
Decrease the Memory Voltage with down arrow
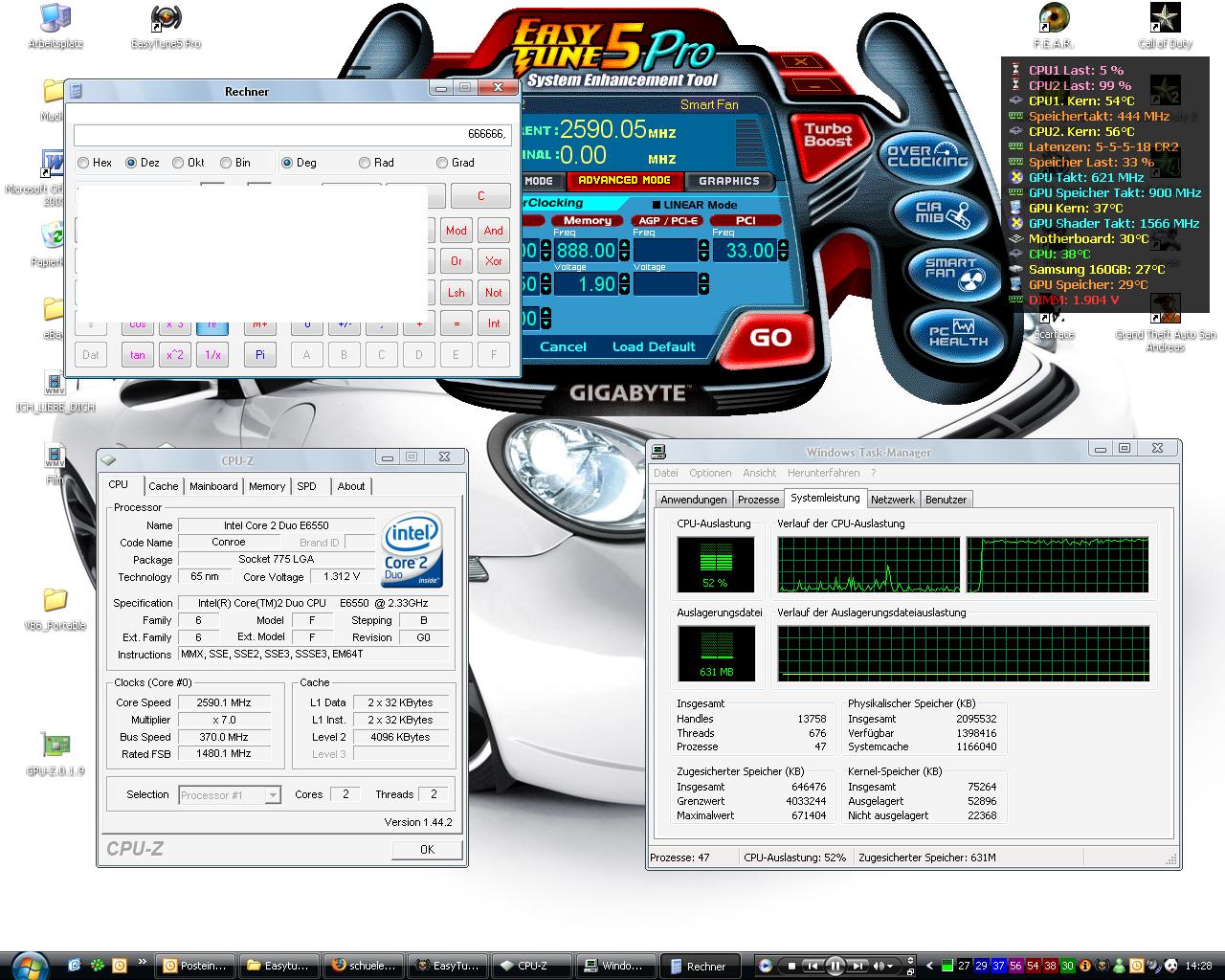pos(625,289)
